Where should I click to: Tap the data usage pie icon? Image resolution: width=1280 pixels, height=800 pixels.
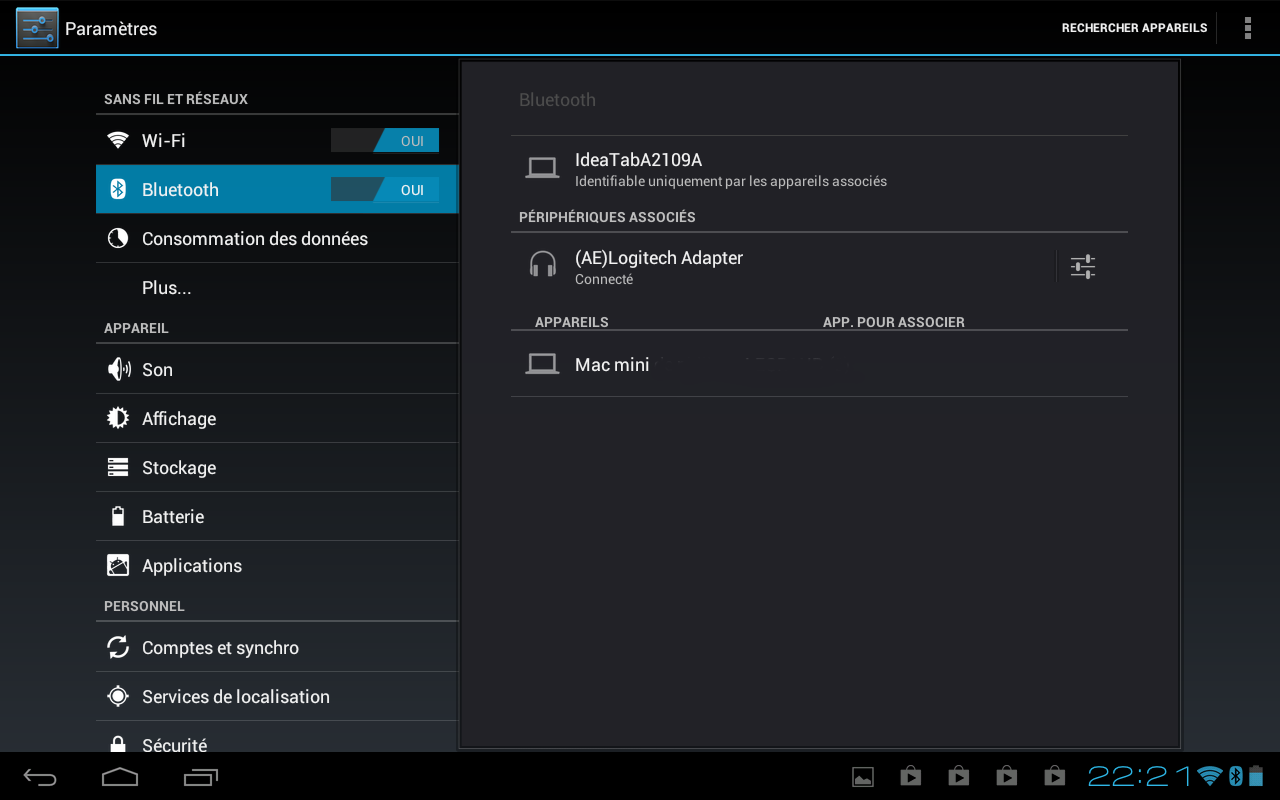[118, 238]
